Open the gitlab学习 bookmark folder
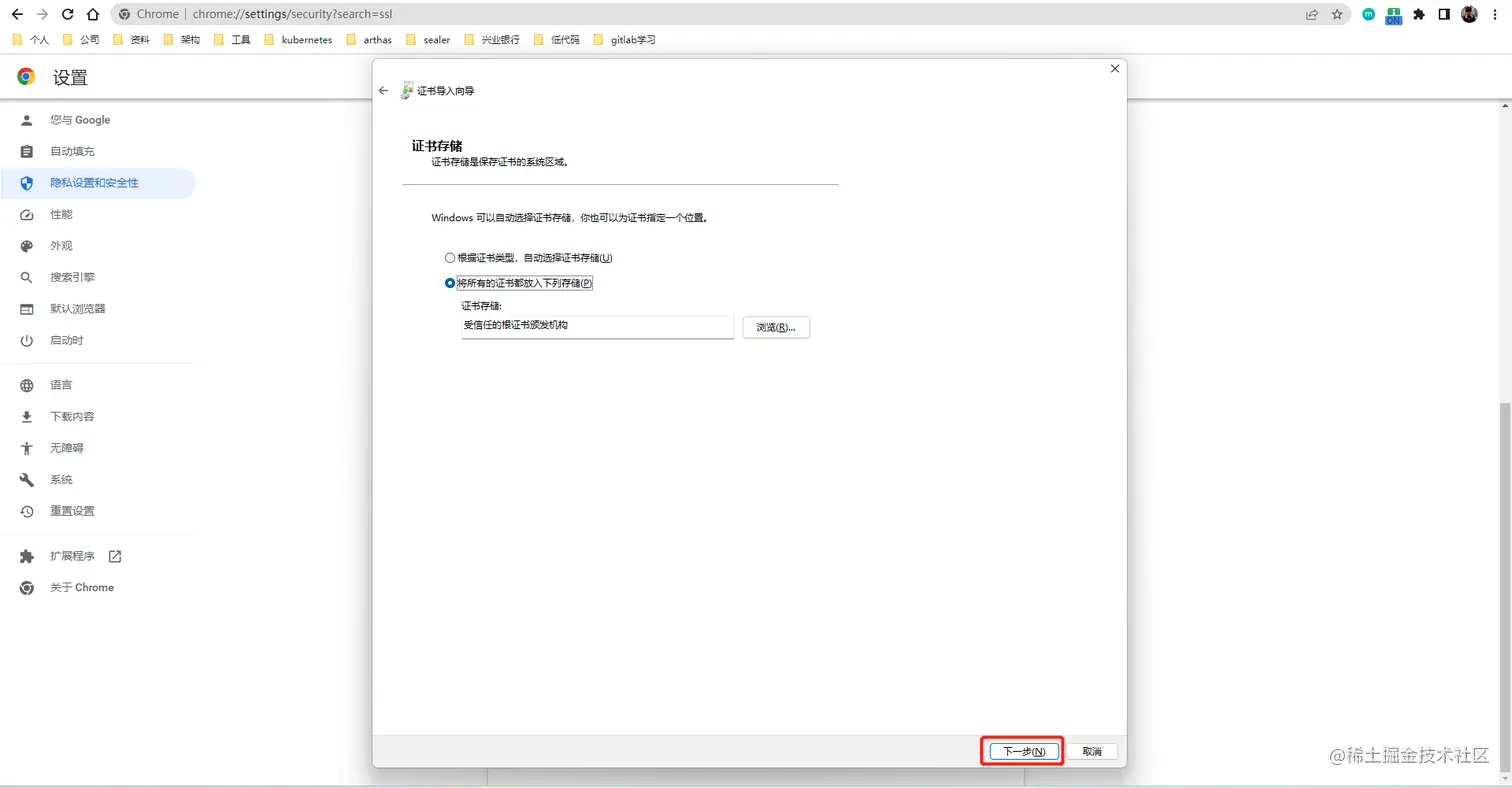1512x788 pixels. point(624,40)
